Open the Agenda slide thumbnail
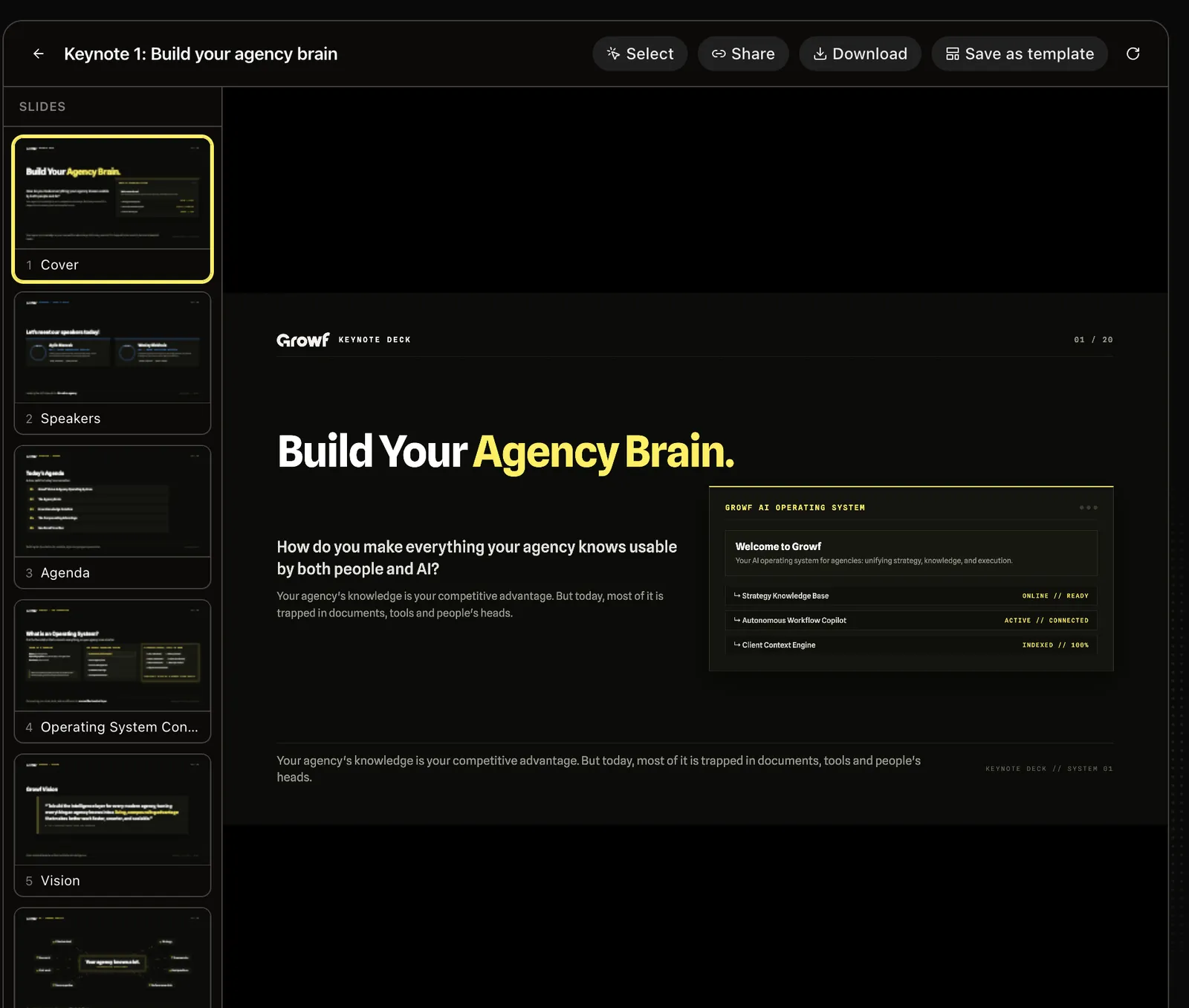The image size is (1189, 1008). (x=113, y=517)
